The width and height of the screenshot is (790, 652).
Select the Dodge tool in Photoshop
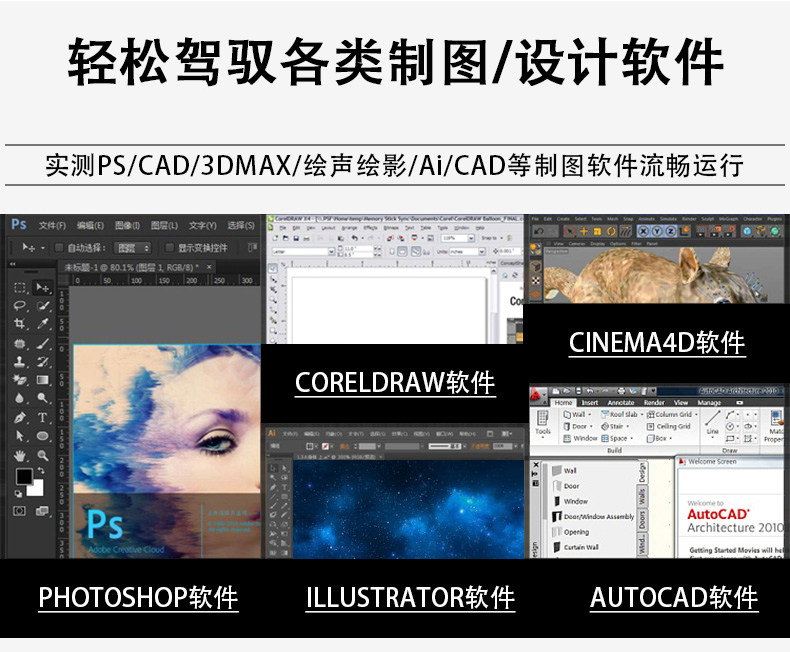tap(43, 398)
